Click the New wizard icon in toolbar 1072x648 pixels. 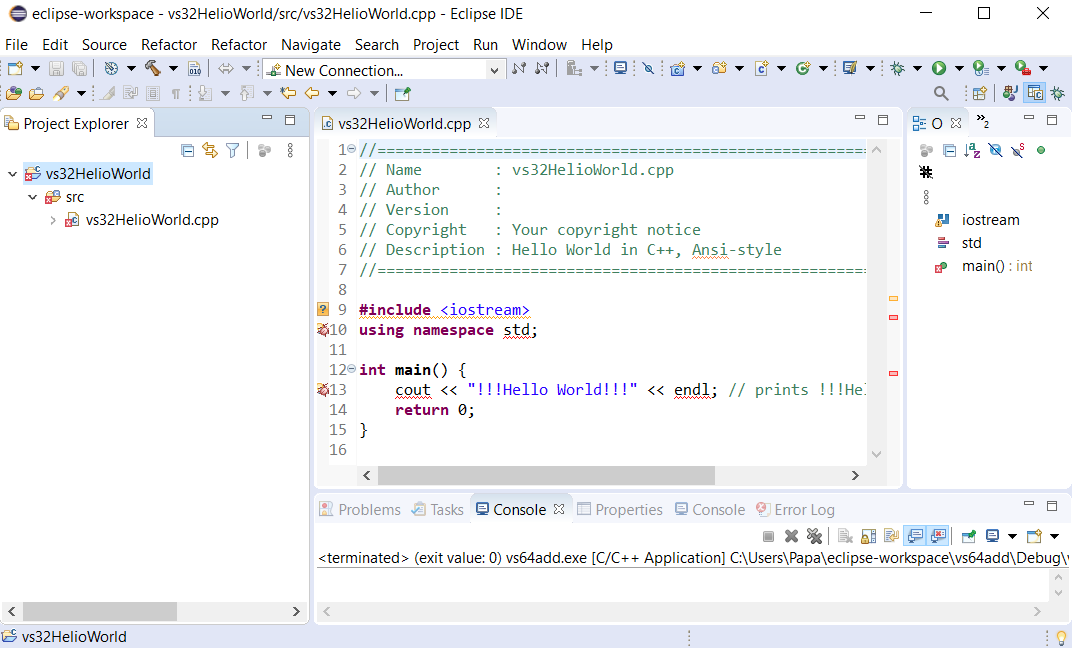(x=15, y=68)
